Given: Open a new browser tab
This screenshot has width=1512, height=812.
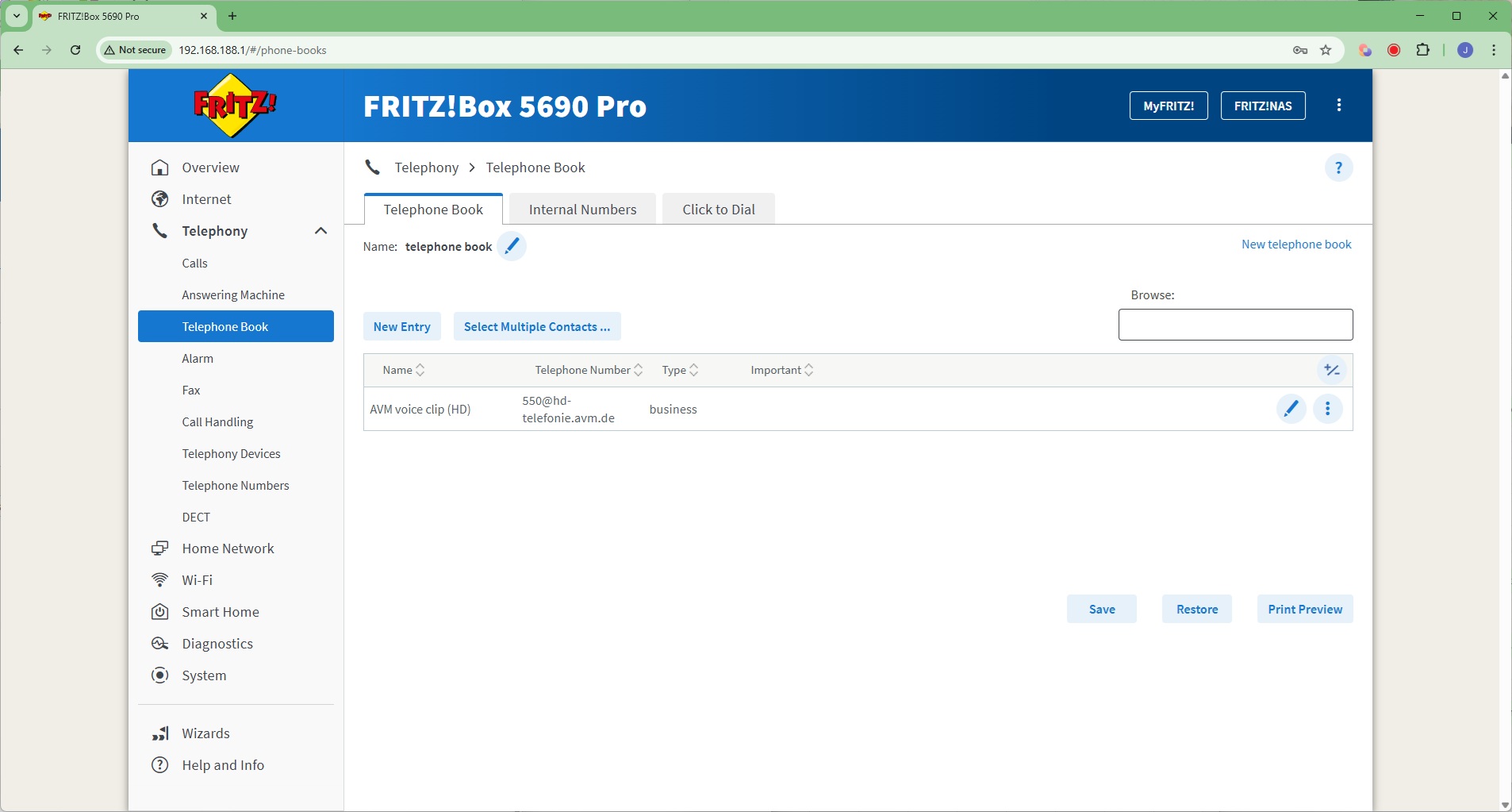Looking at the screenshot, I should click(232, 16).
